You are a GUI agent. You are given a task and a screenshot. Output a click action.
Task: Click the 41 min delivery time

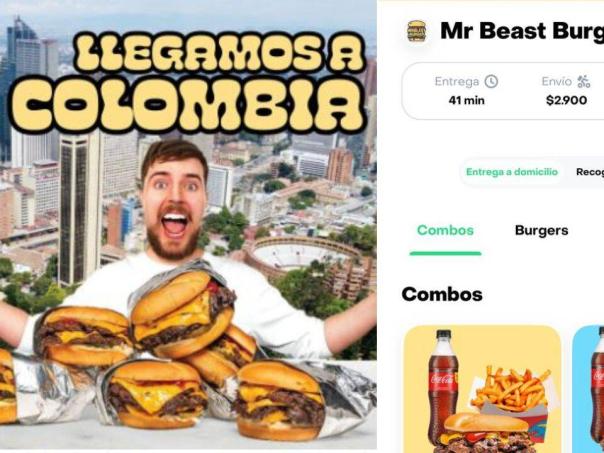[466, 101]
